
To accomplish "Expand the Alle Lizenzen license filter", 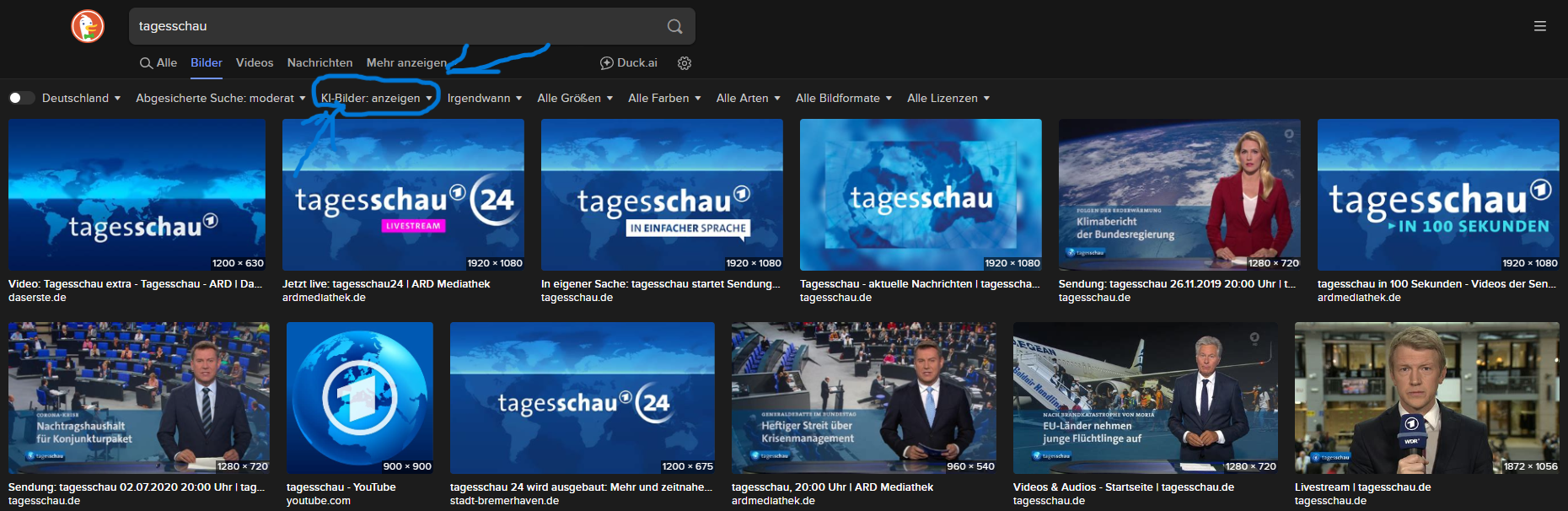I will click(948, 98).
